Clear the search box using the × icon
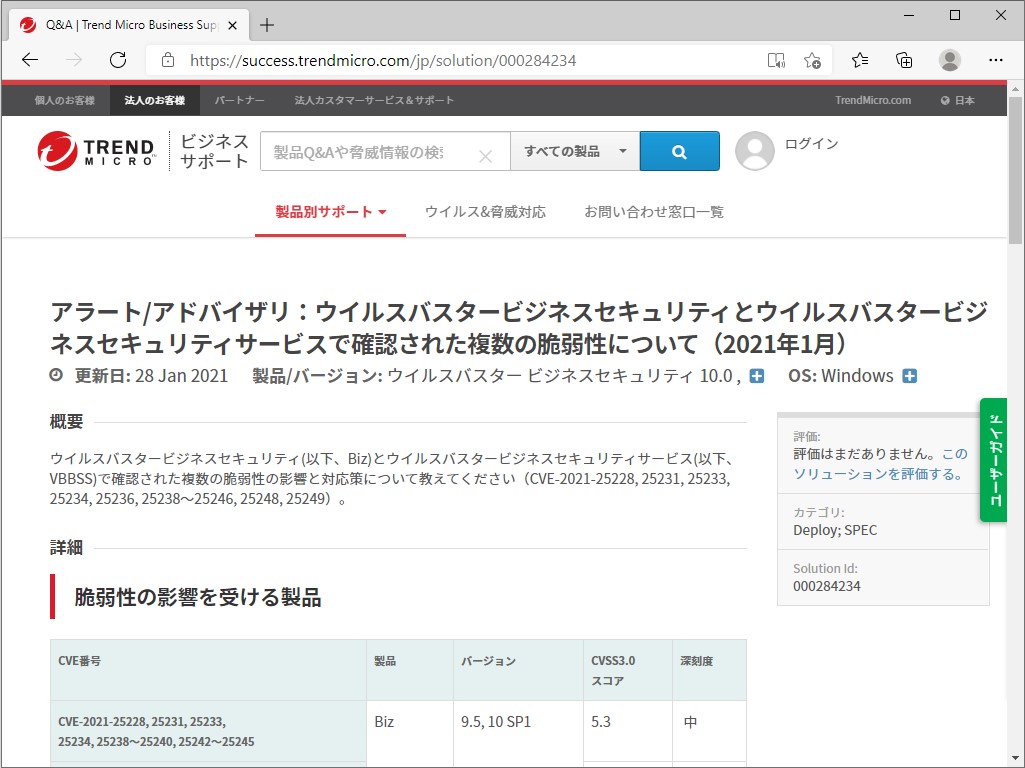 pos(487,156)
